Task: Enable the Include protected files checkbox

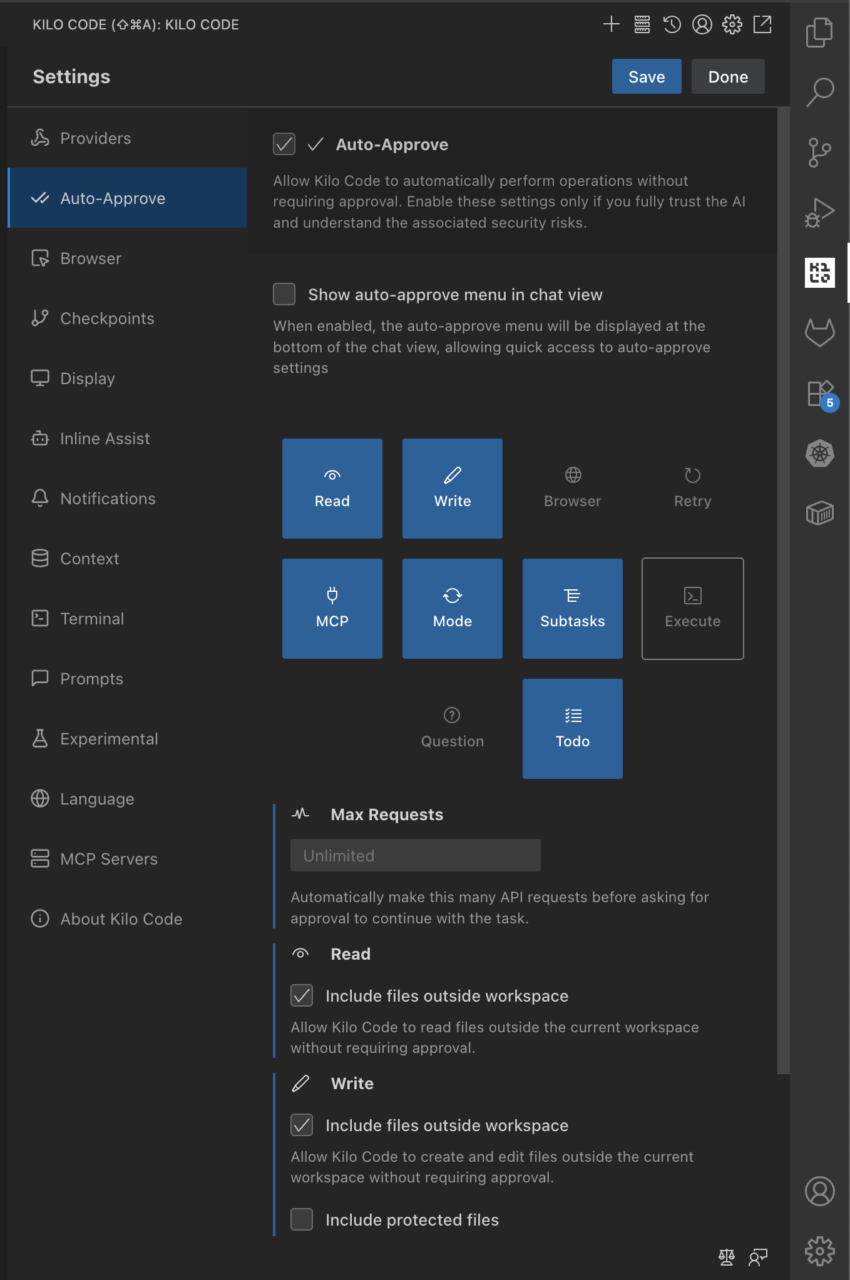Action: click(x=301, y=1219)
